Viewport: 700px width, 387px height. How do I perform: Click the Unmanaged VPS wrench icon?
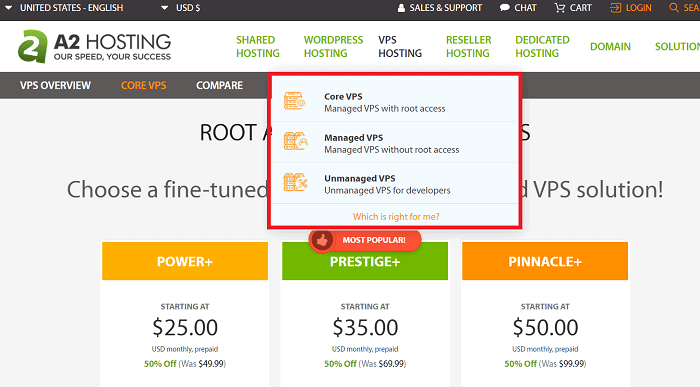pos(296,182)
